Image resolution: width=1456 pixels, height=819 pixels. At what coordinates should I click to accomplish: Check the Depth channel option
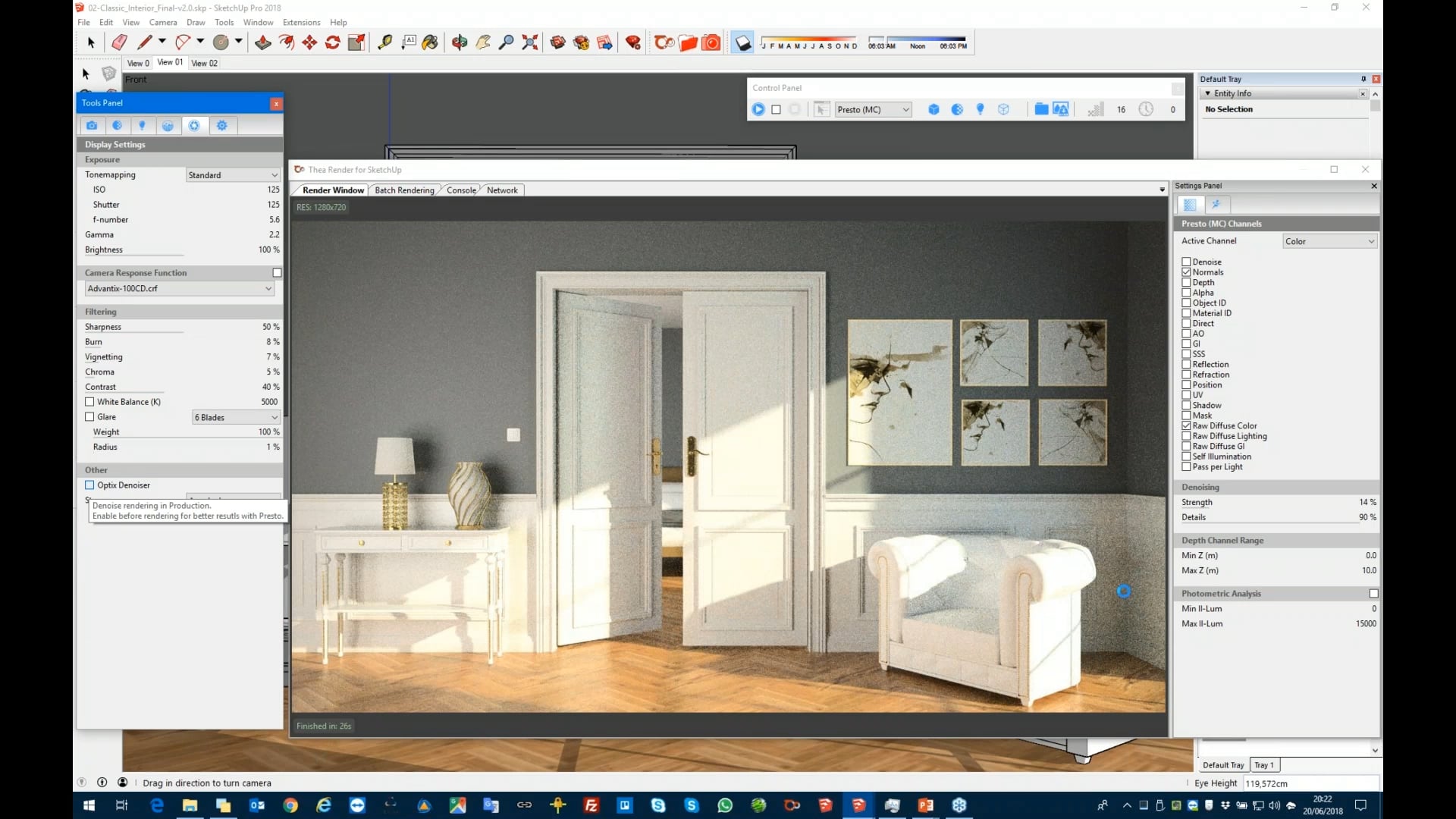[x=1188, y=282]
